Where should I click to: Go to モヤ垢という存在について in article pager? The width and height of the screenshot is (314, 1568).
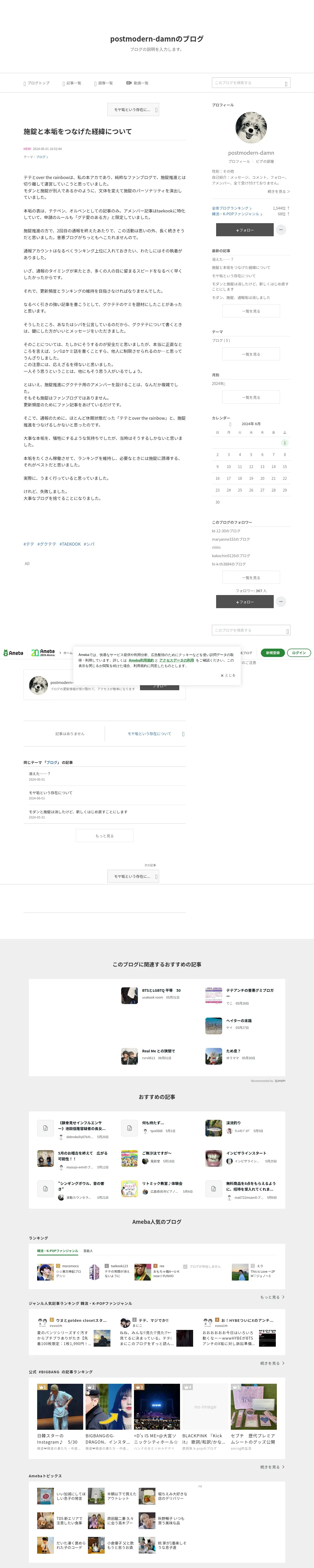point(149,734)
